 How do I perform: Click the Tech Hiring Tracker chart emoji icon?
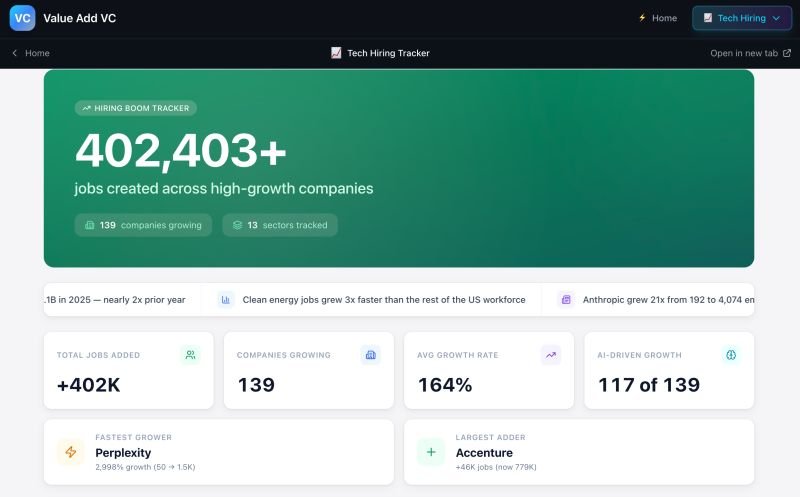click(x=336, y=53)
